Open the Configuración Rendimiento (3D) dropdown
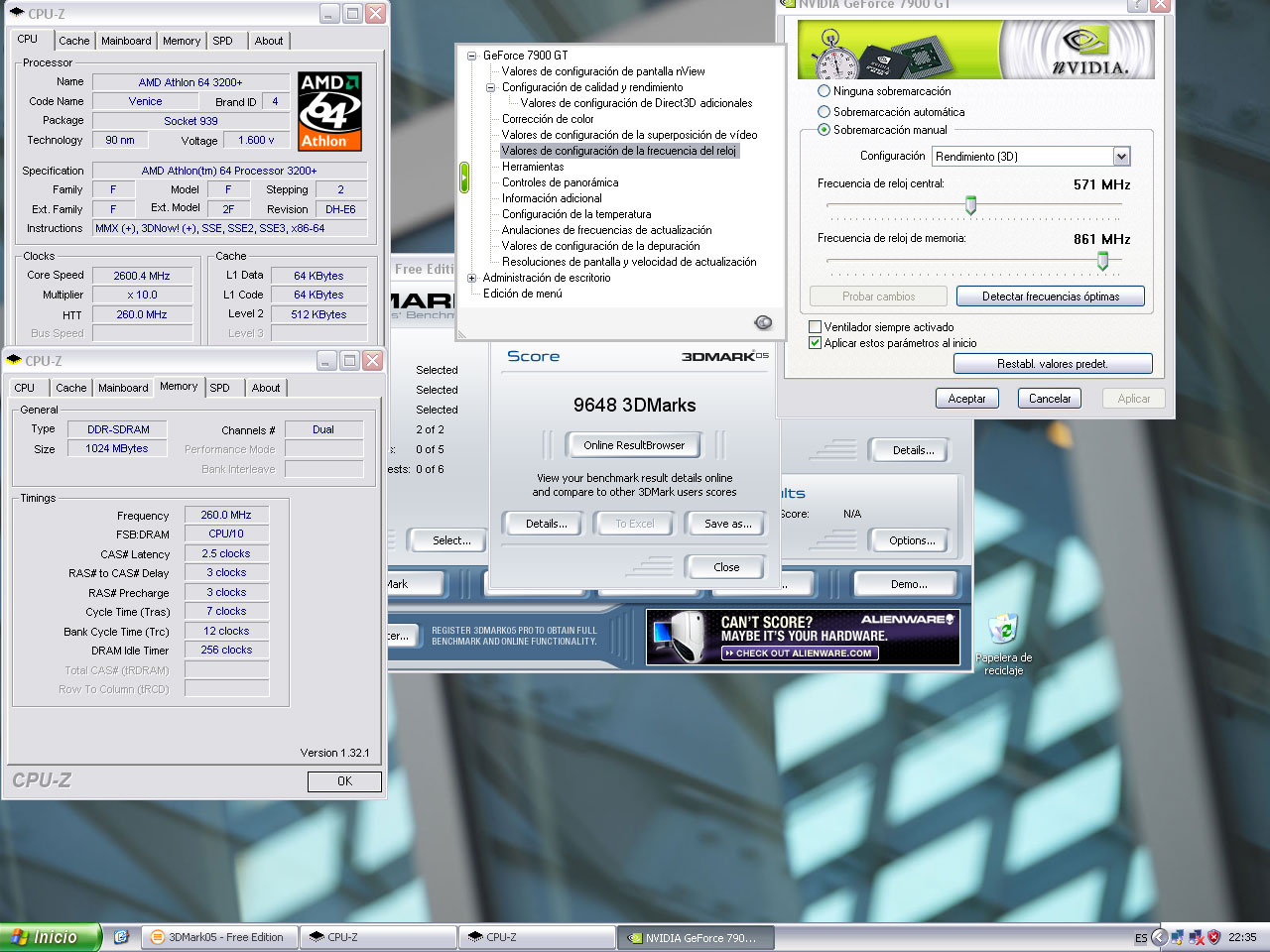Viewport: 1270px width, 952px height. click(x=1031, y=157)
